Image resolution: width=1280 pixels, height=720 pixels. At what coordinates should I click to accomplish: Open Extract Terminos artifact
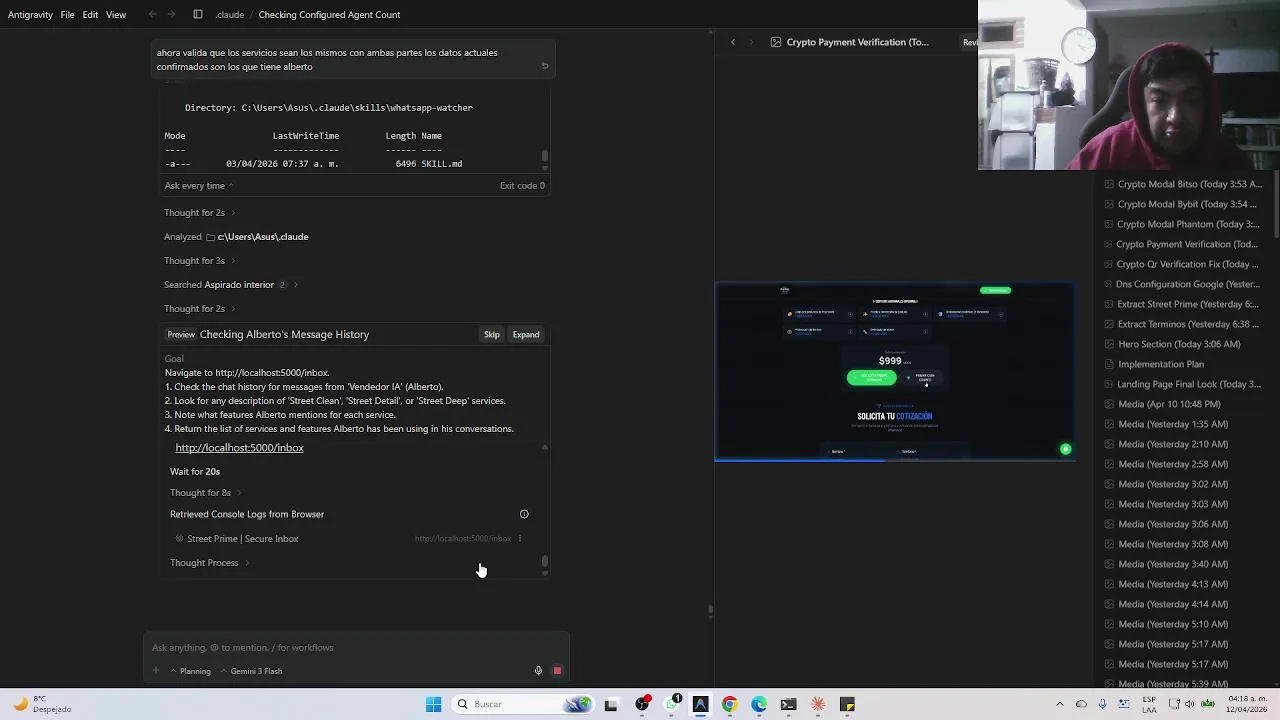1181,324
